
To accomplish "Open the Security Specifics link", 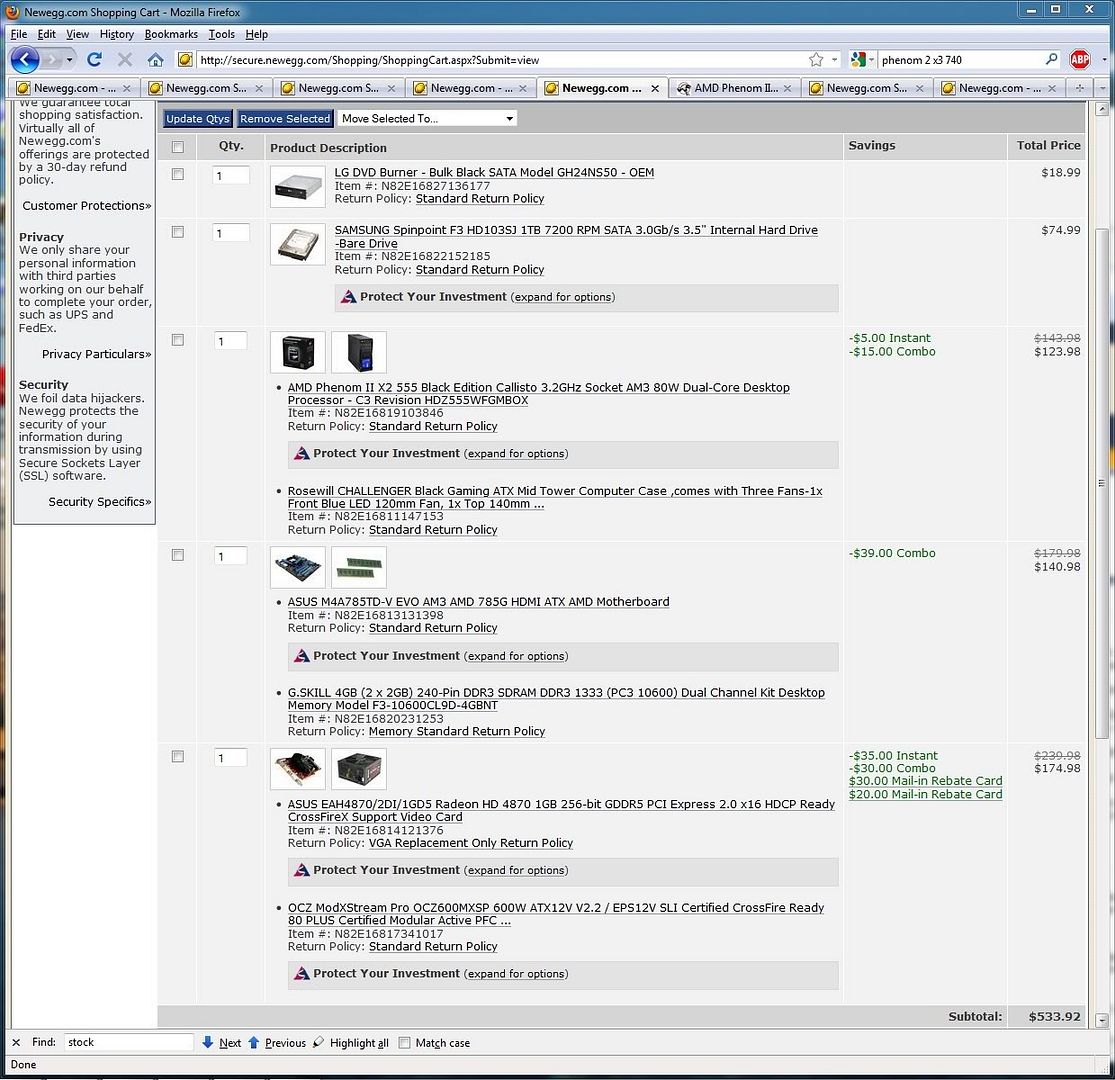I will pos(100,502).
